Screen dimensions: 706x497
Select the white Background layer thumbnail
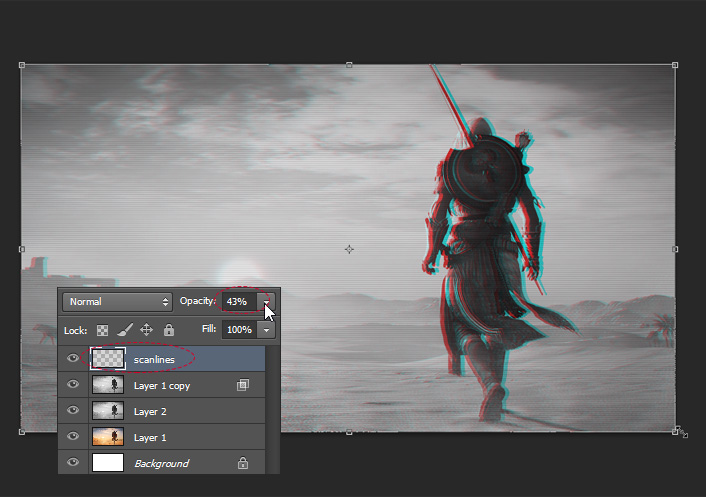click(108, 462)
